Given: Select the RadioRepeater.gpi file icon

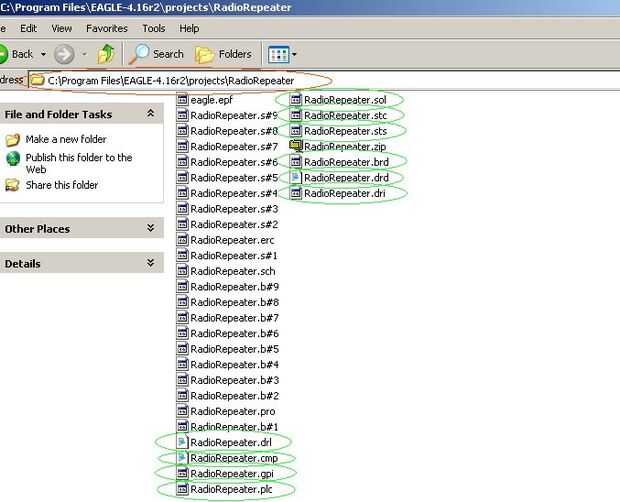Looking at the screenshot, I should point(182,473).
